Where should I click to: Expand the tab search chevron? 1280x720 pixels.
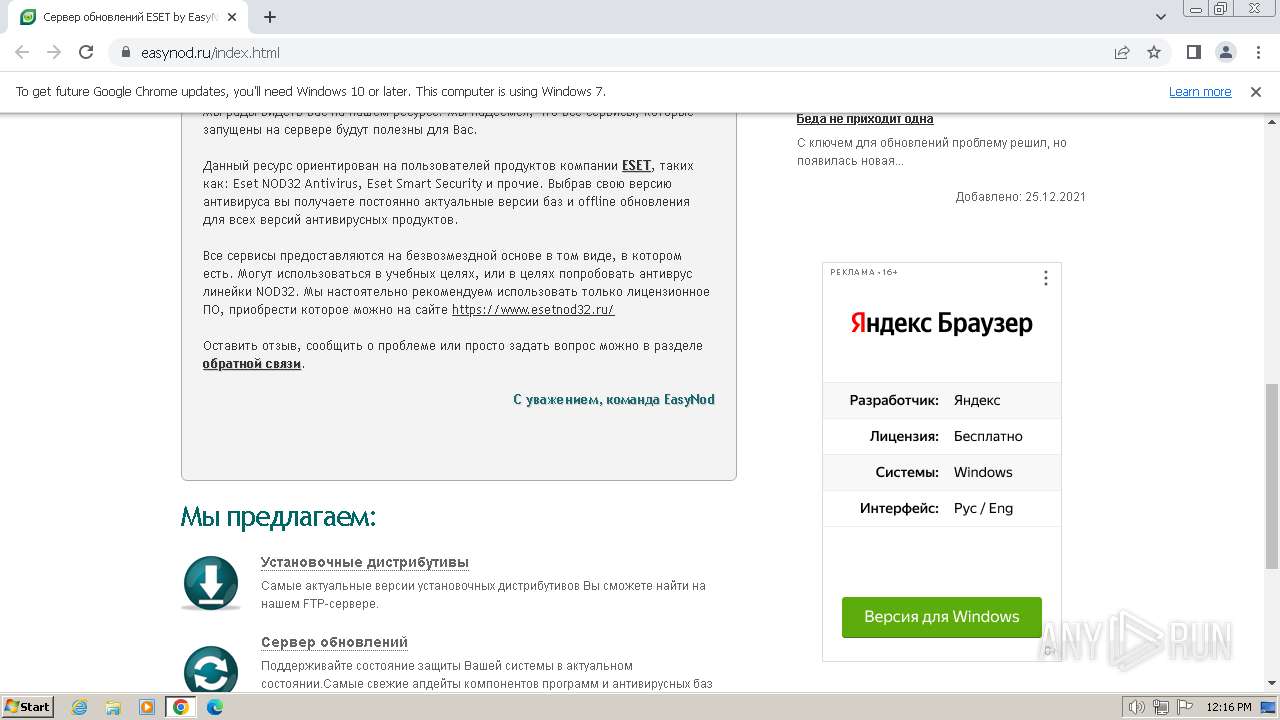pyautogui.click(x=1161, y=17)
